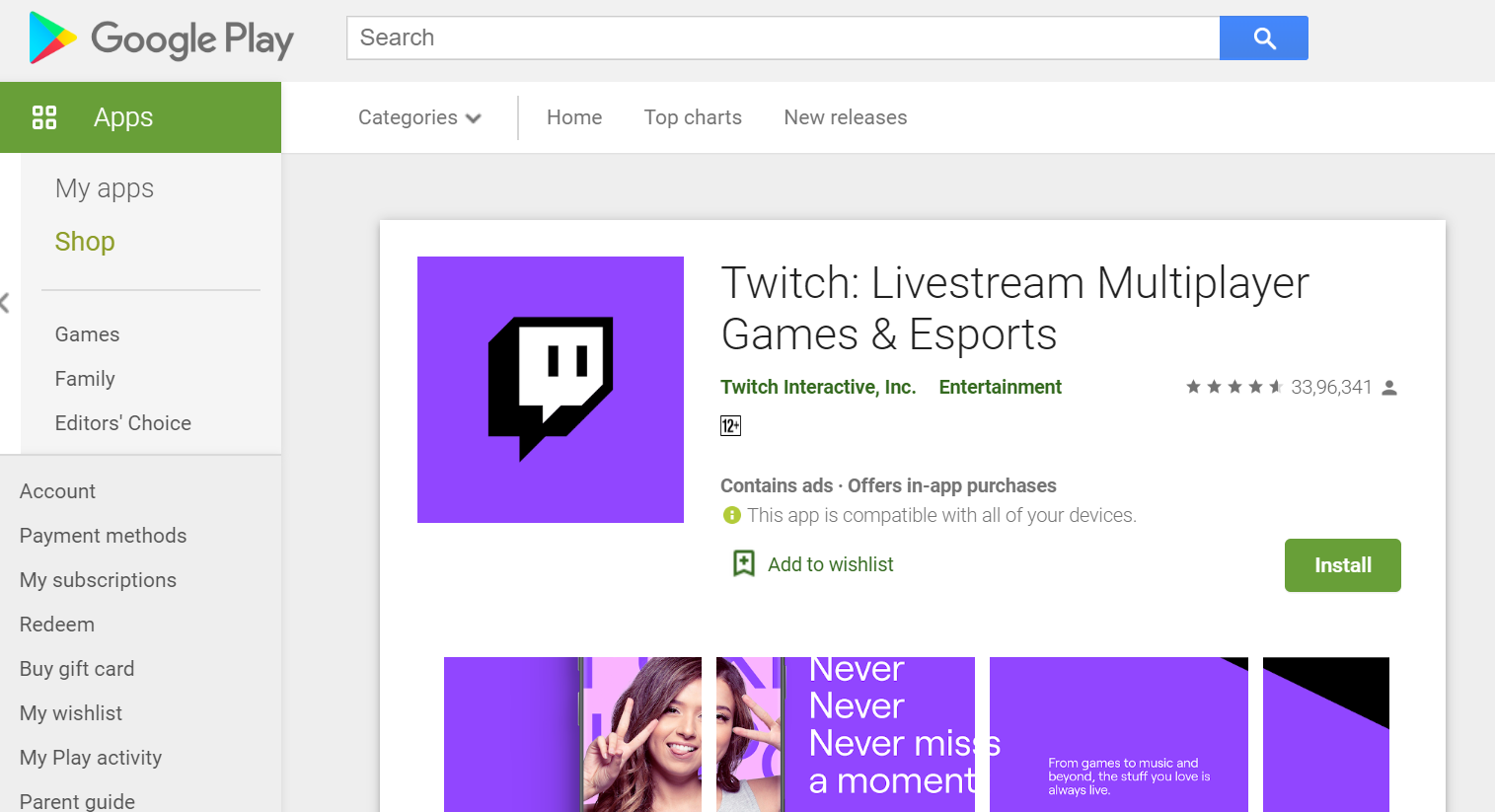Open My Play activity link
The height and width of the screenshot is (812, 1495).
pos(91,758)
